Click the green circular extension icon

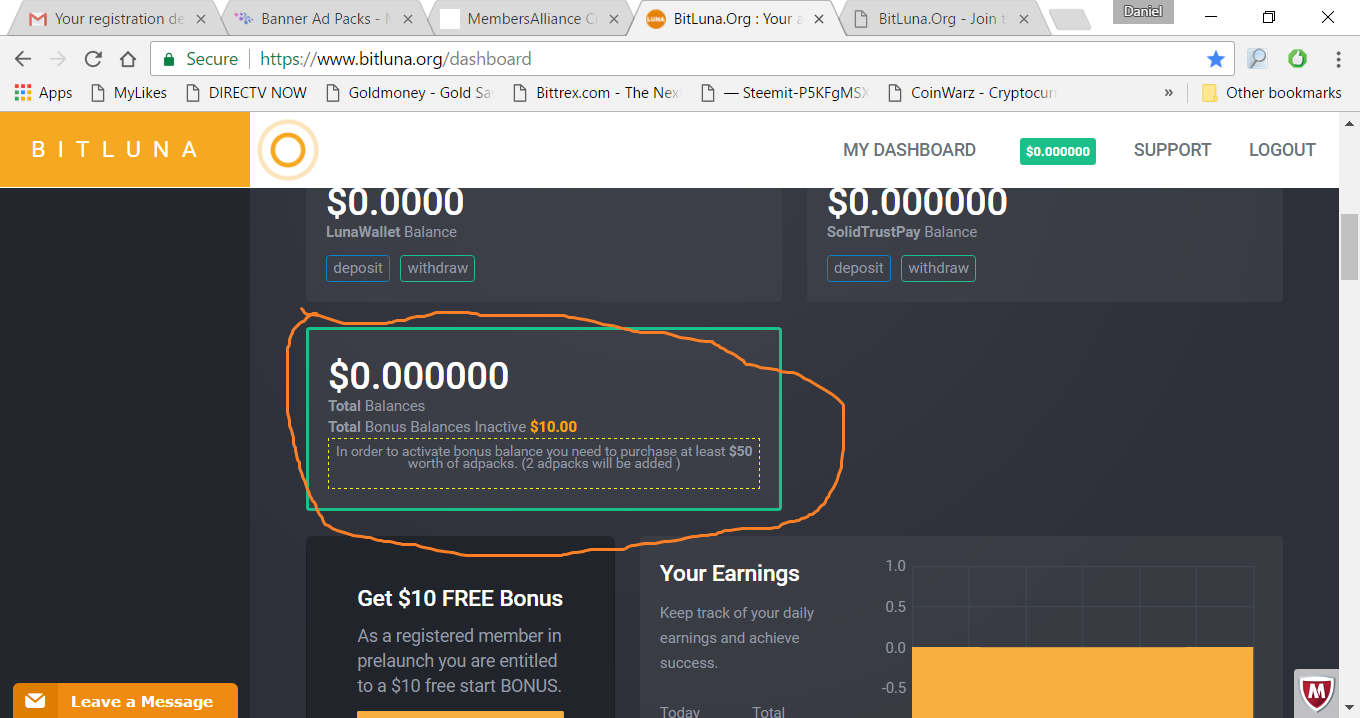point(1297,59)
